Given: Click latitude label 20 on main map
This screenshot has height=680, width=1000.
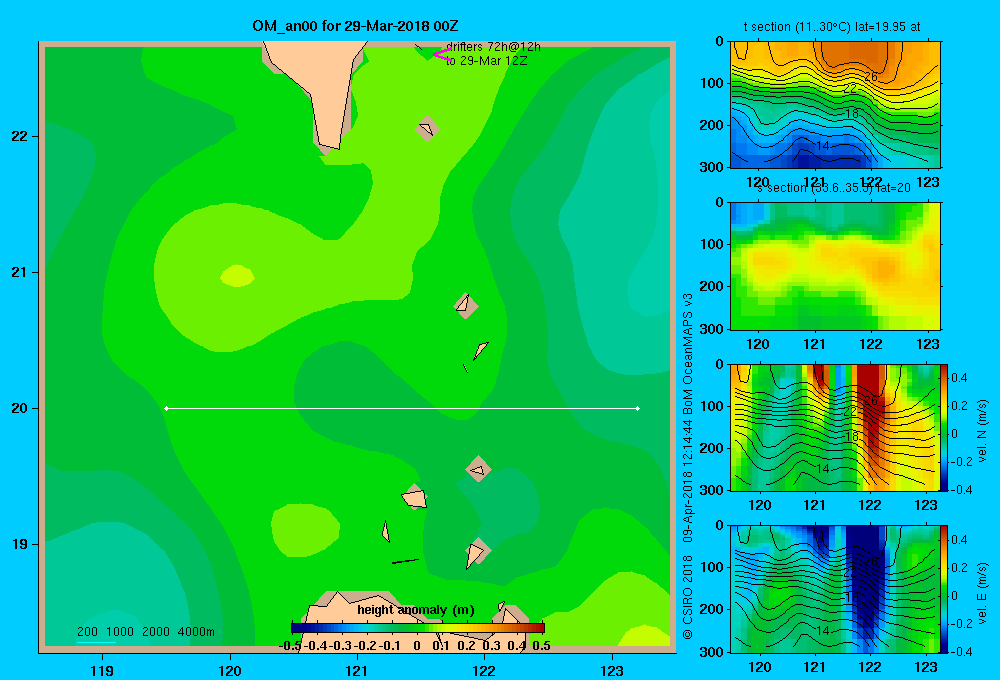Looking at the screenshot, I should [20, 408].
